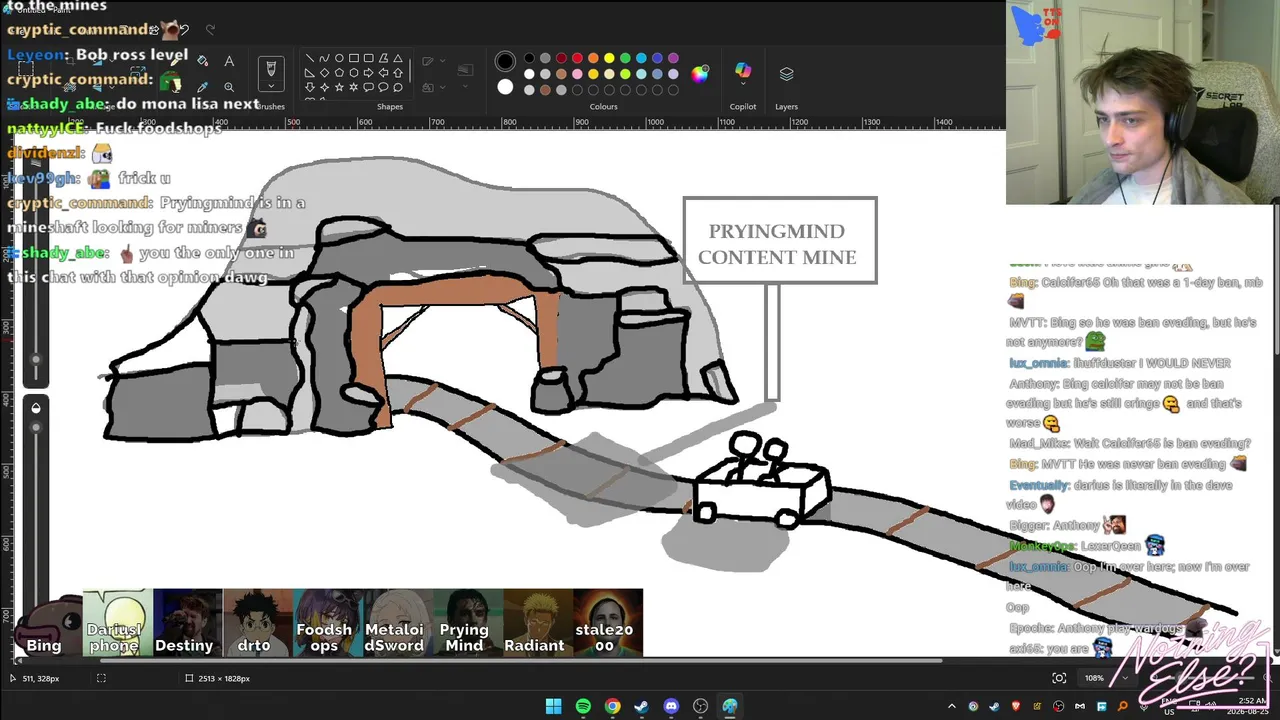Viewport: 1280px width, 720px height.
Task: Select the secondary white Colour 2 circle
Action: pyautogui.click(x=505, y=87)
